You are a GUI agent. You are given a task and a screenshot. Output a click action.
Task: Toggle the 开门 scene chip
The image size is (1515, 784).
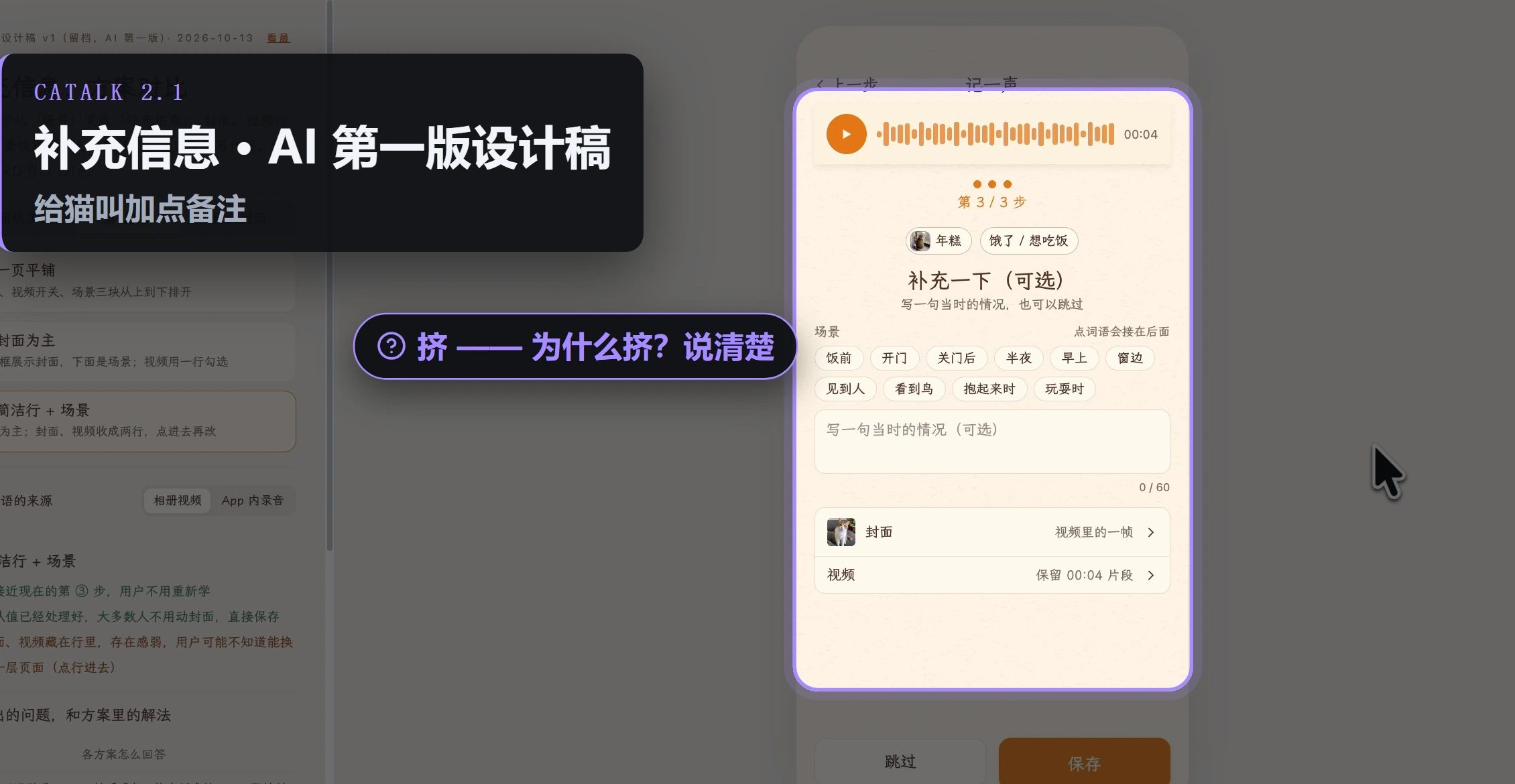894,358
